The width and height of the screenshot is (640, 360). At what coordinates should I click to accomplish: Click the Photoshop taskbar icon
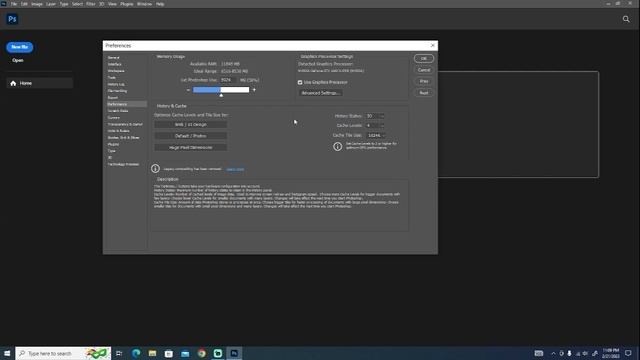pyautogui.click(x=234, y=353)
